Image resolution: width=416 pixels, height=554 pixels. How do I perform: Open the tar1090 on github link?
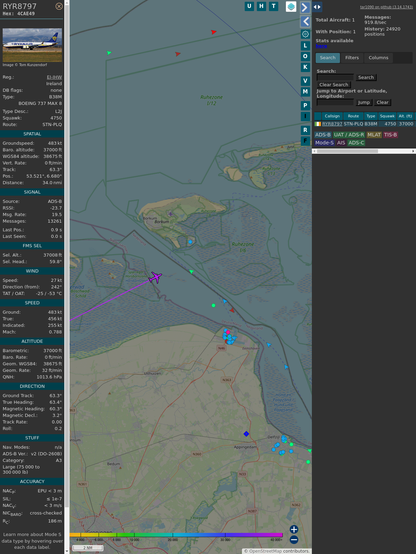386,7
